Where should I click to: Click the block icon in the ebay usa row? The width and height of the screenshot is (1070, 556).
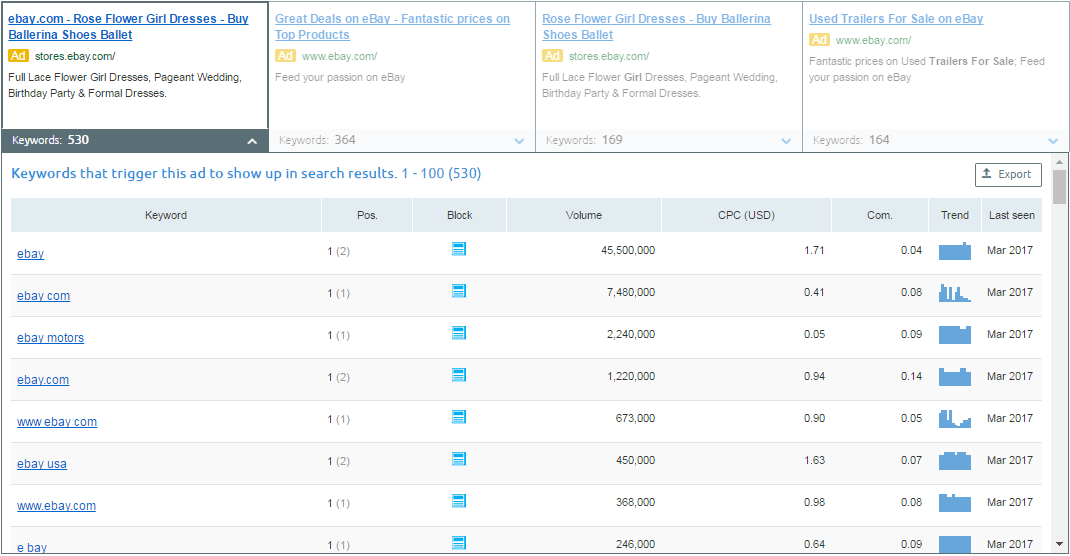tap(459, 459)
